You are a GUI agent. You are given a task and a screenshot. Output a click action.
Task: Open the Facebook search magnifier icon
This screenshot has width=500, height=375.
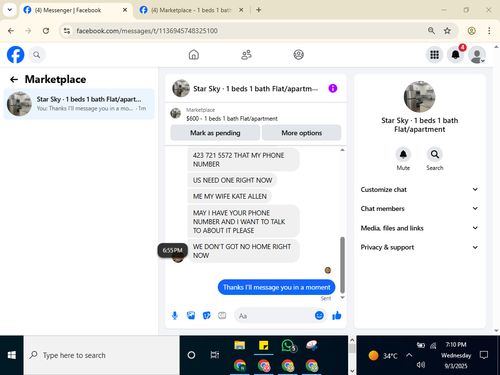pyautogui.click(x=37, y=55)
